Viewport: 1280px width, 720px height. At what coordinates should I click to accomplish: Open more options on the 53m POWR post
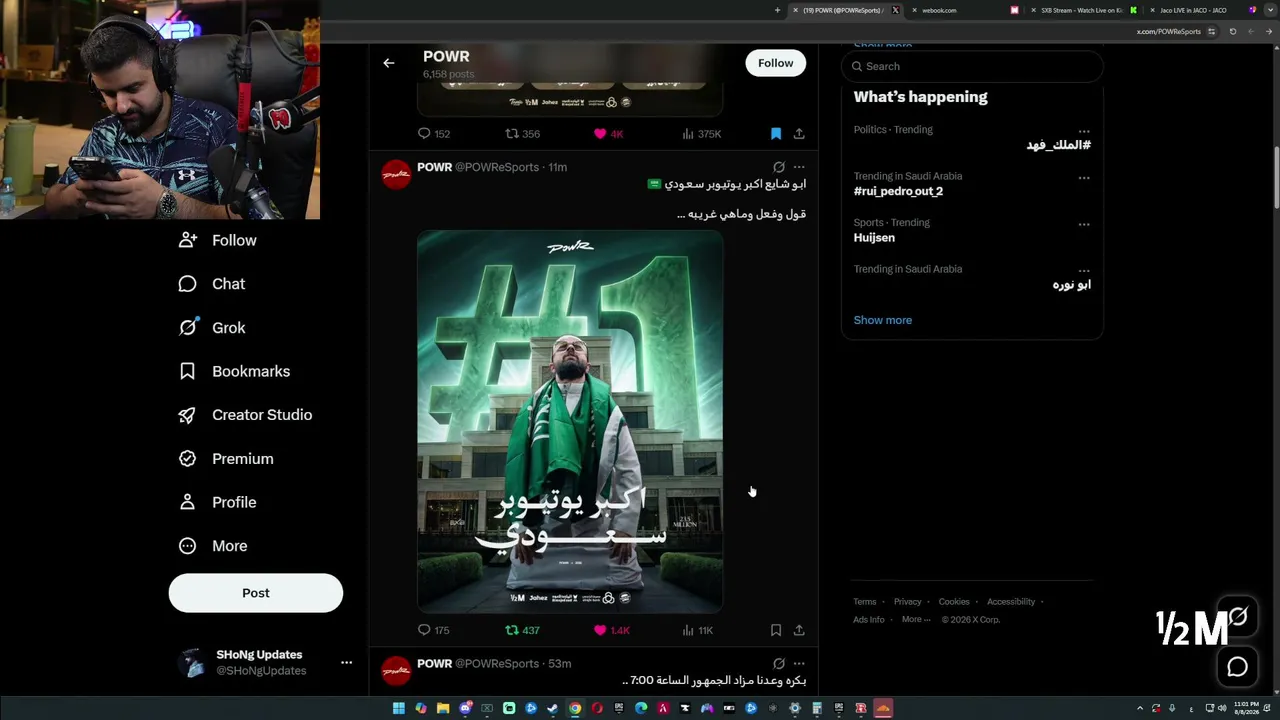(x=799, y=663)
